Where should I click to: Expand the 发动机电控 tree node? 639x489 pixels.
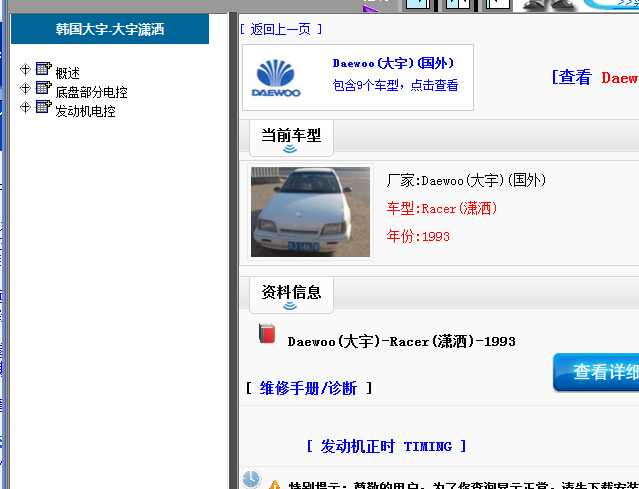pyautogui.click(x=25, y=107)
